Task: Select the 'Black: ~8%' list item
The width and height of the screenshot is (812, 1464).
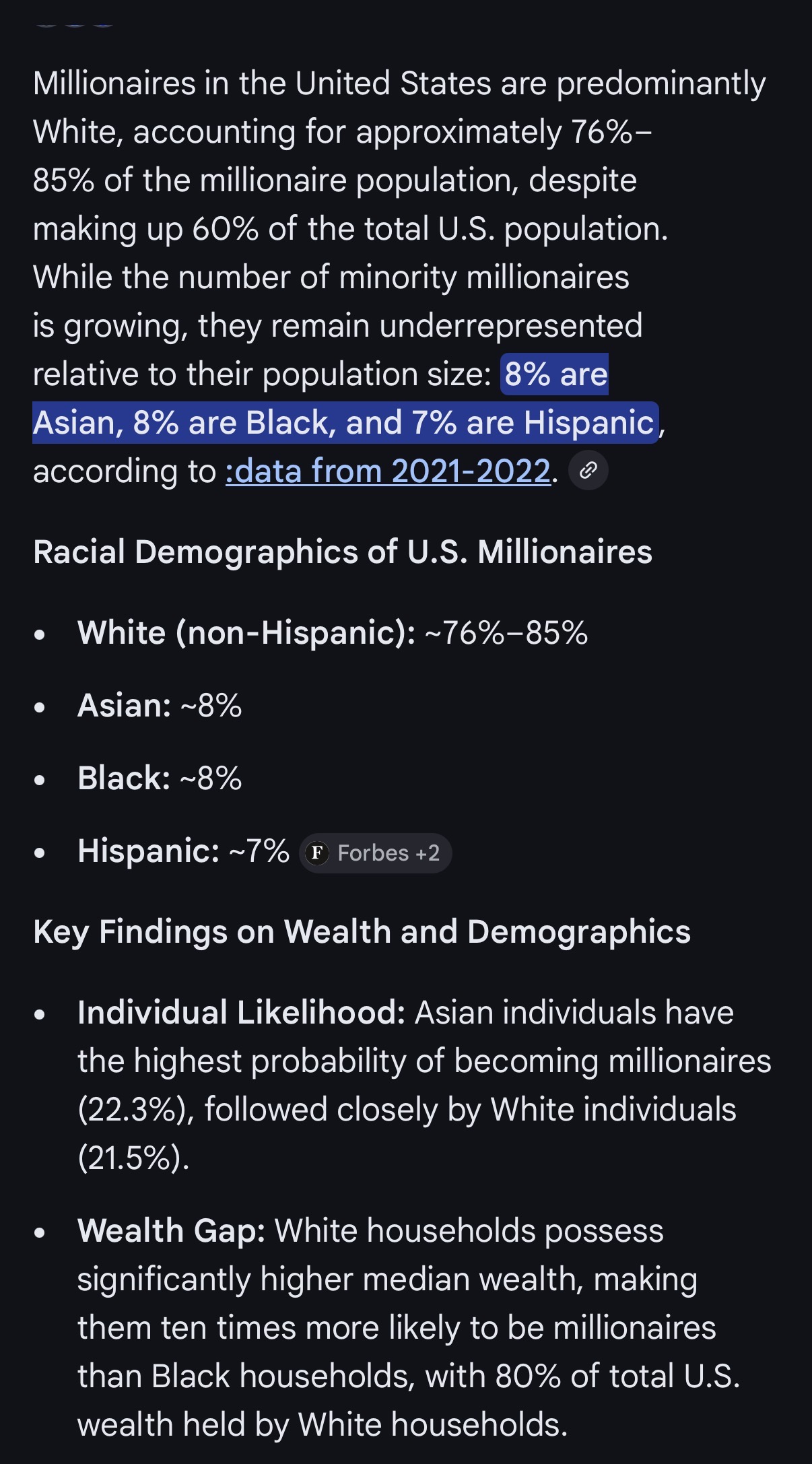Action: pos(160,778)
